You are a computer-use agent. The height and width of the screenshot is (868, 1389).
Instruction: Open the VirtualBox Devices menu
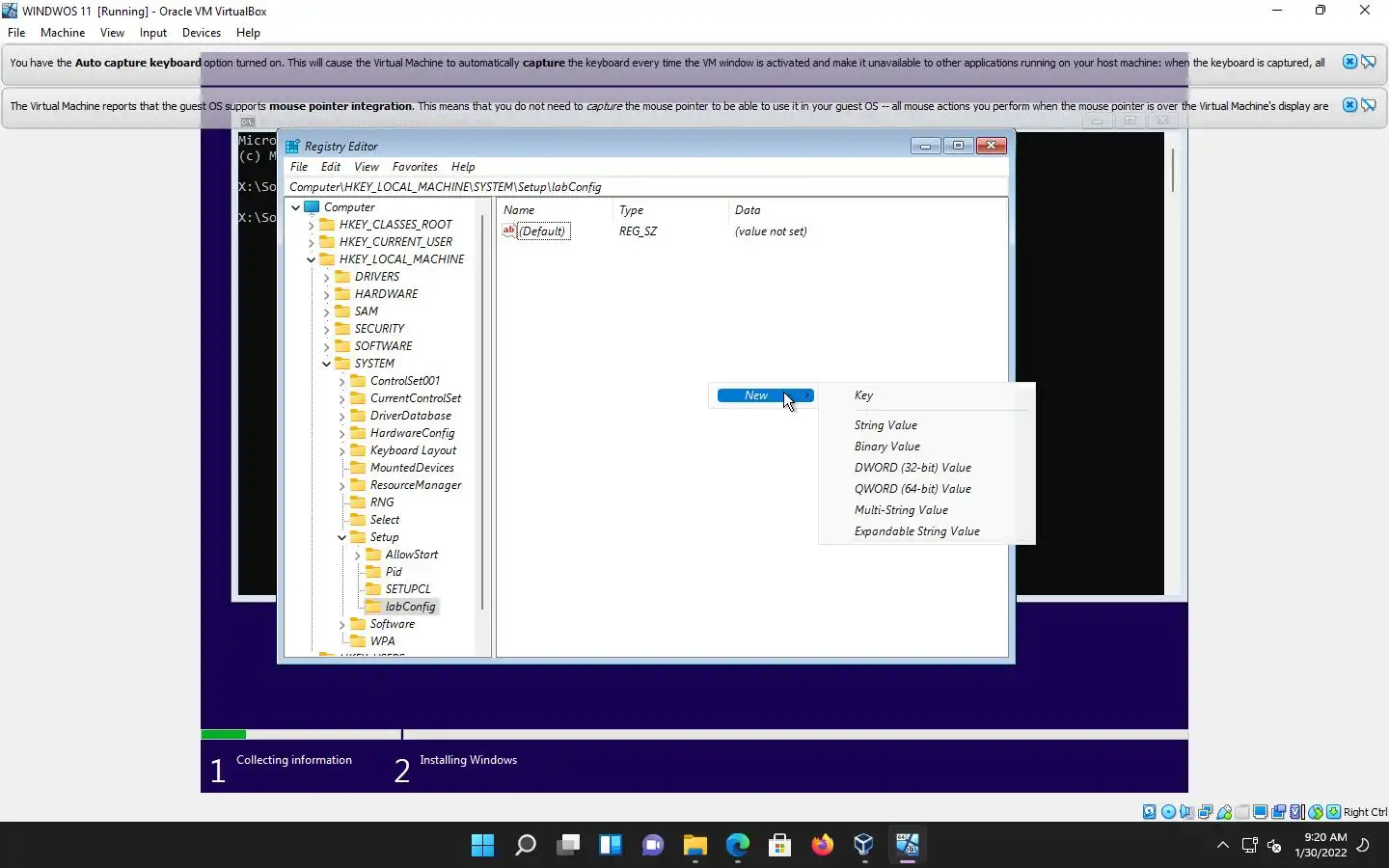coord(202,33)
